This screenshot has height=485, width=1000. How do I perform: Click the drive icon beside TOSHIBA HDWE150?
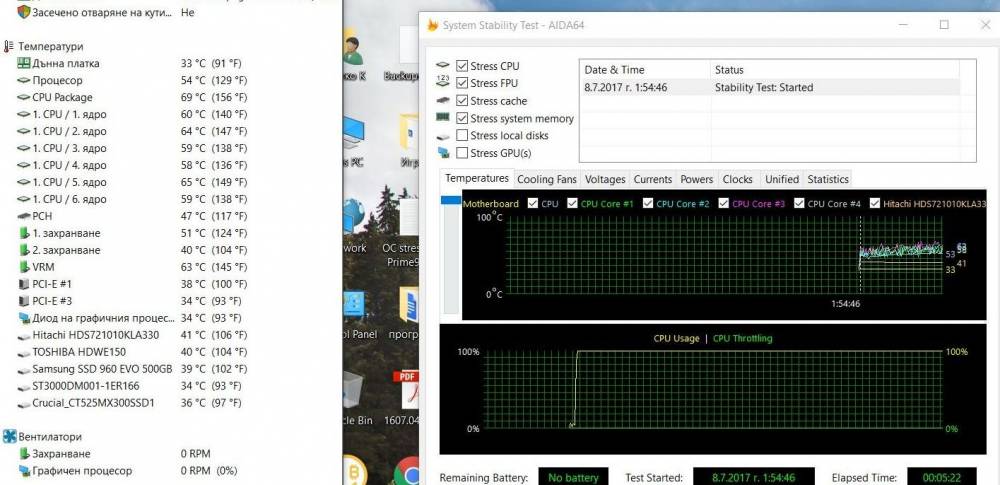tap(24, 352)
